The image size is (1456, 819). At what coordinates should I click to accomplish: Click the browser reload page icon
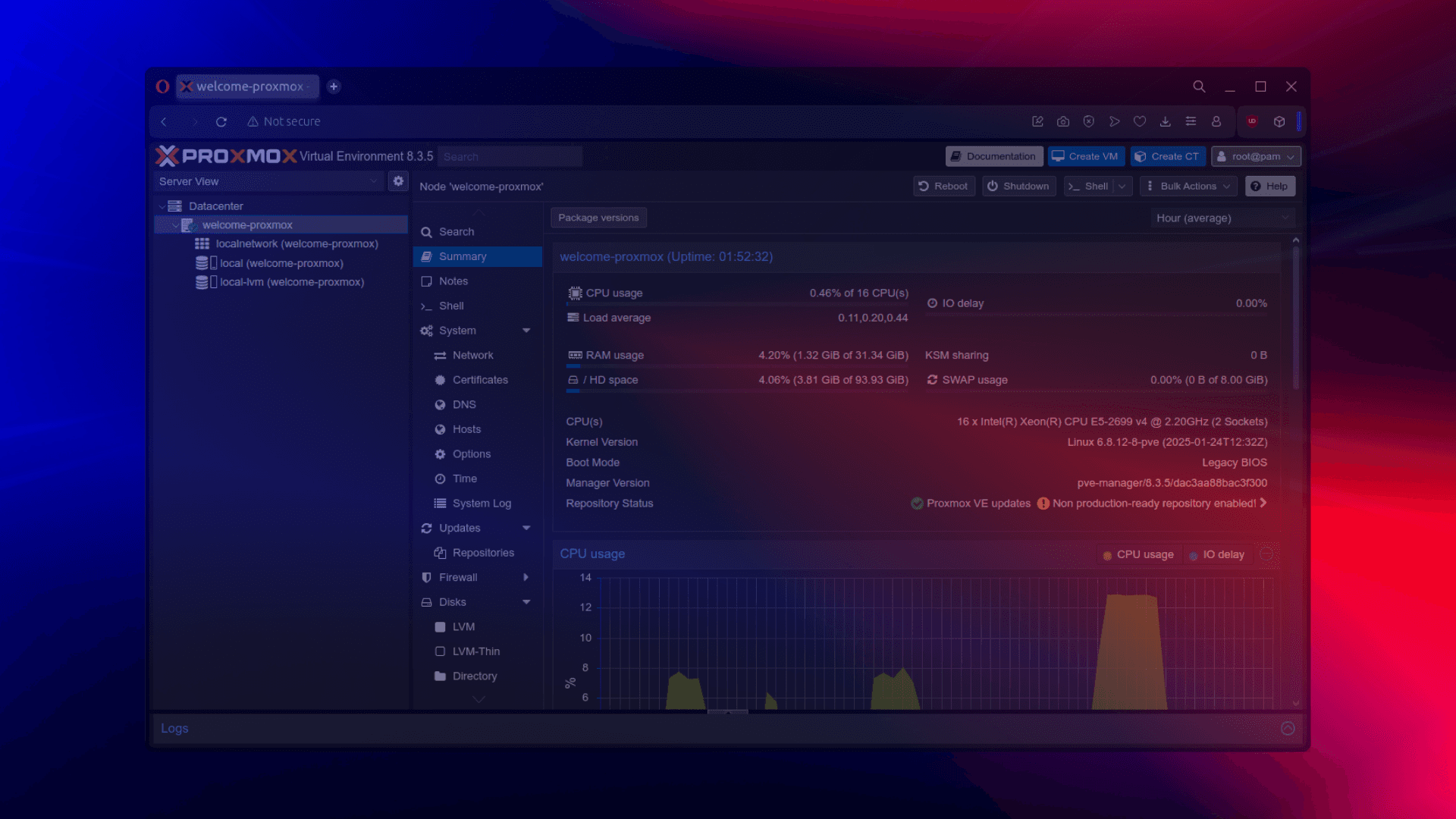coord(221,121)
